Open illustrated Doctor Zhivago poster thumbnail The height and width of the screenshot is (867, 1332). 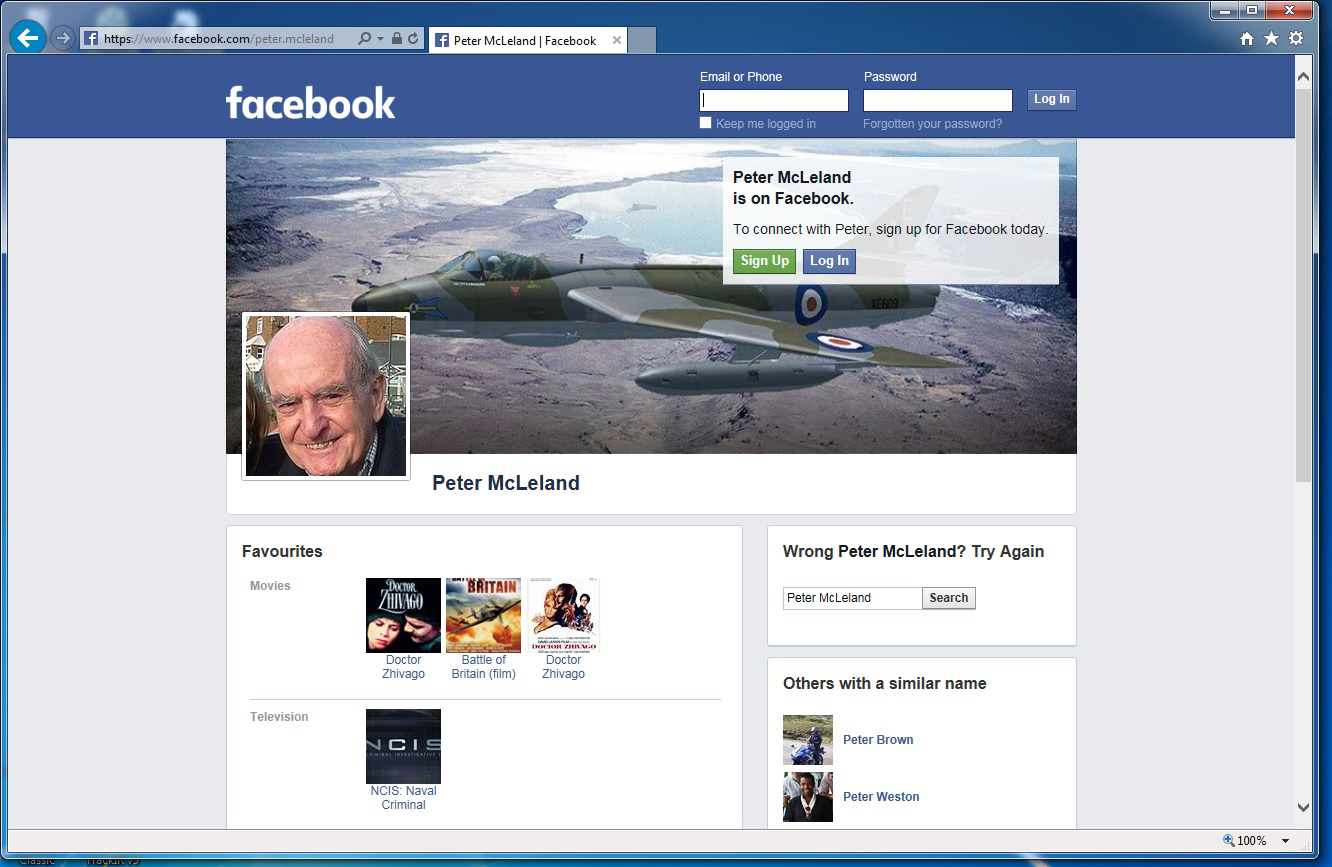tap(563, 615)
